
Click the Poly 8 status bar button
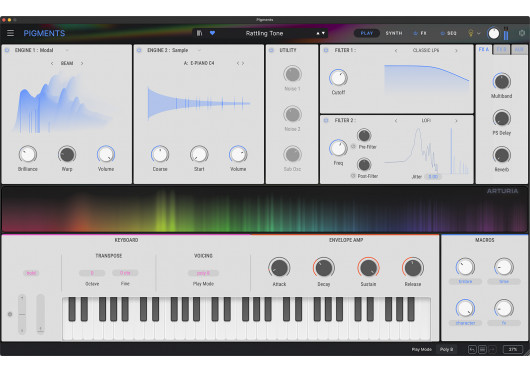point(447,349)
